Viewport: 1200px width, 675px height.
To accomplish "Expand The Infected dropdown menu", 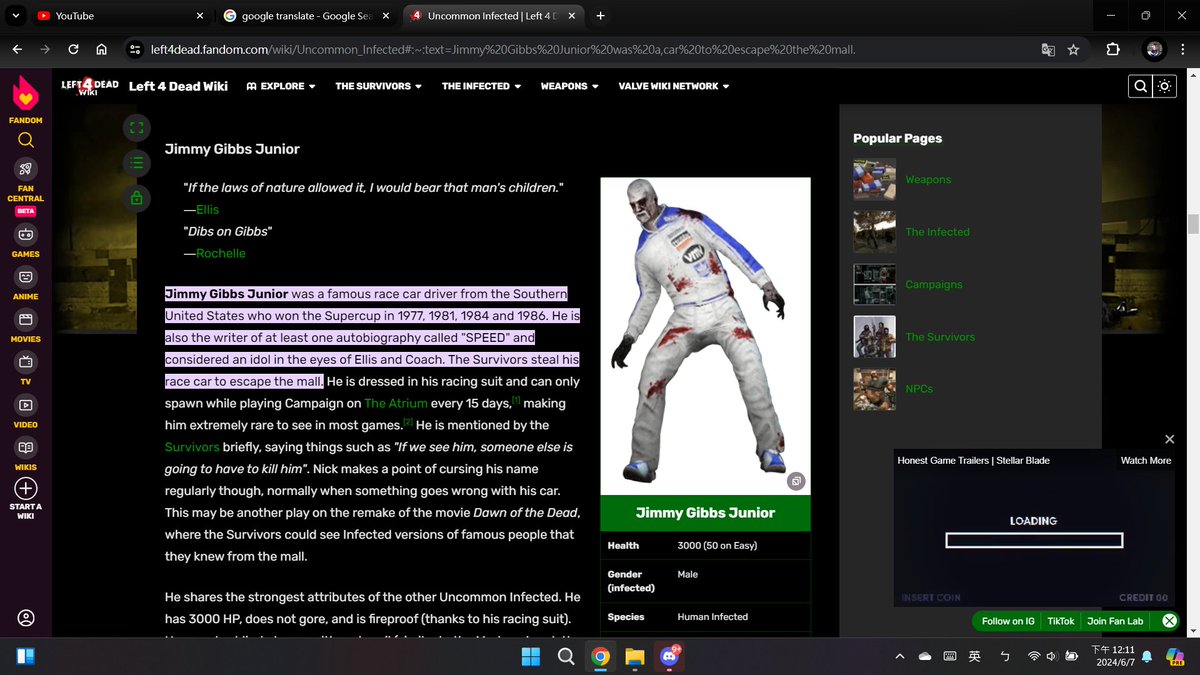I will pos(482,86).
